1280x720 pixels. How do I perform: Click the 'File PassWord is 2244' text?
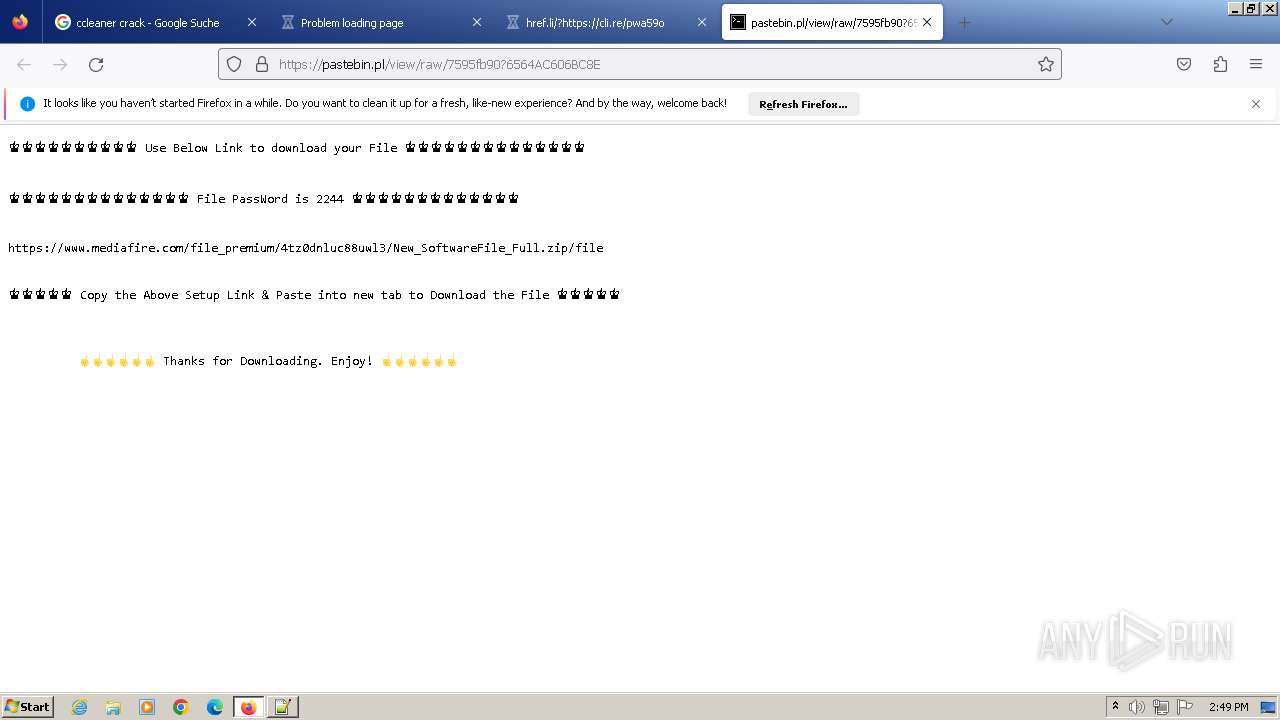(270, 199)
